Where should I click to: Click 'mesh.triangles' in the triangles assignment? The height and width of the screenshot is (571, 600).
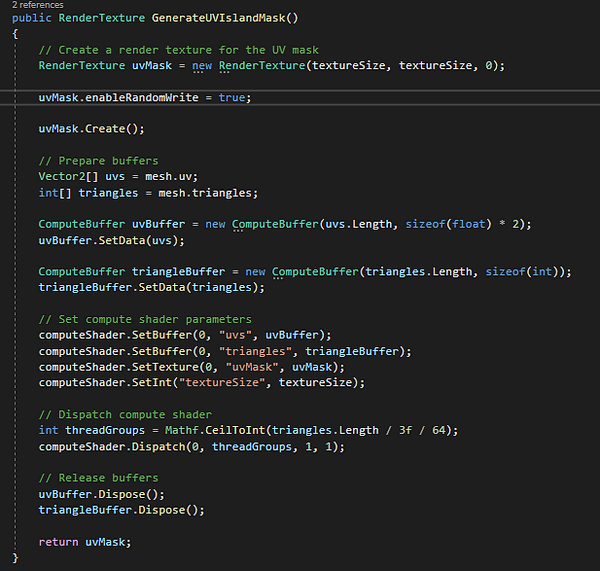[x=205, y=193]
